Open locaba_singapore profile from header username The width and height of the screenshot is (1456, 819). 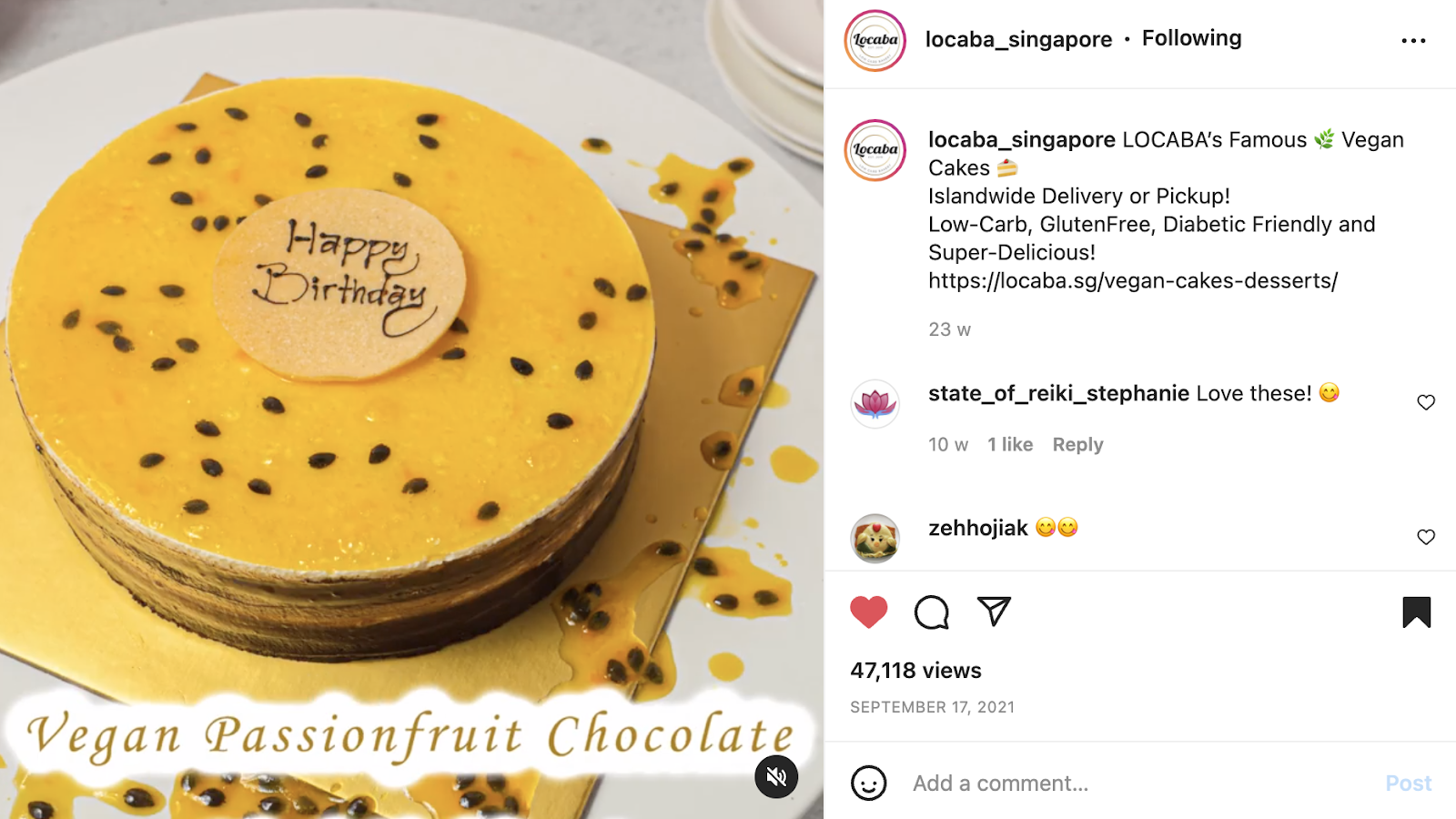click(1018, 39)
